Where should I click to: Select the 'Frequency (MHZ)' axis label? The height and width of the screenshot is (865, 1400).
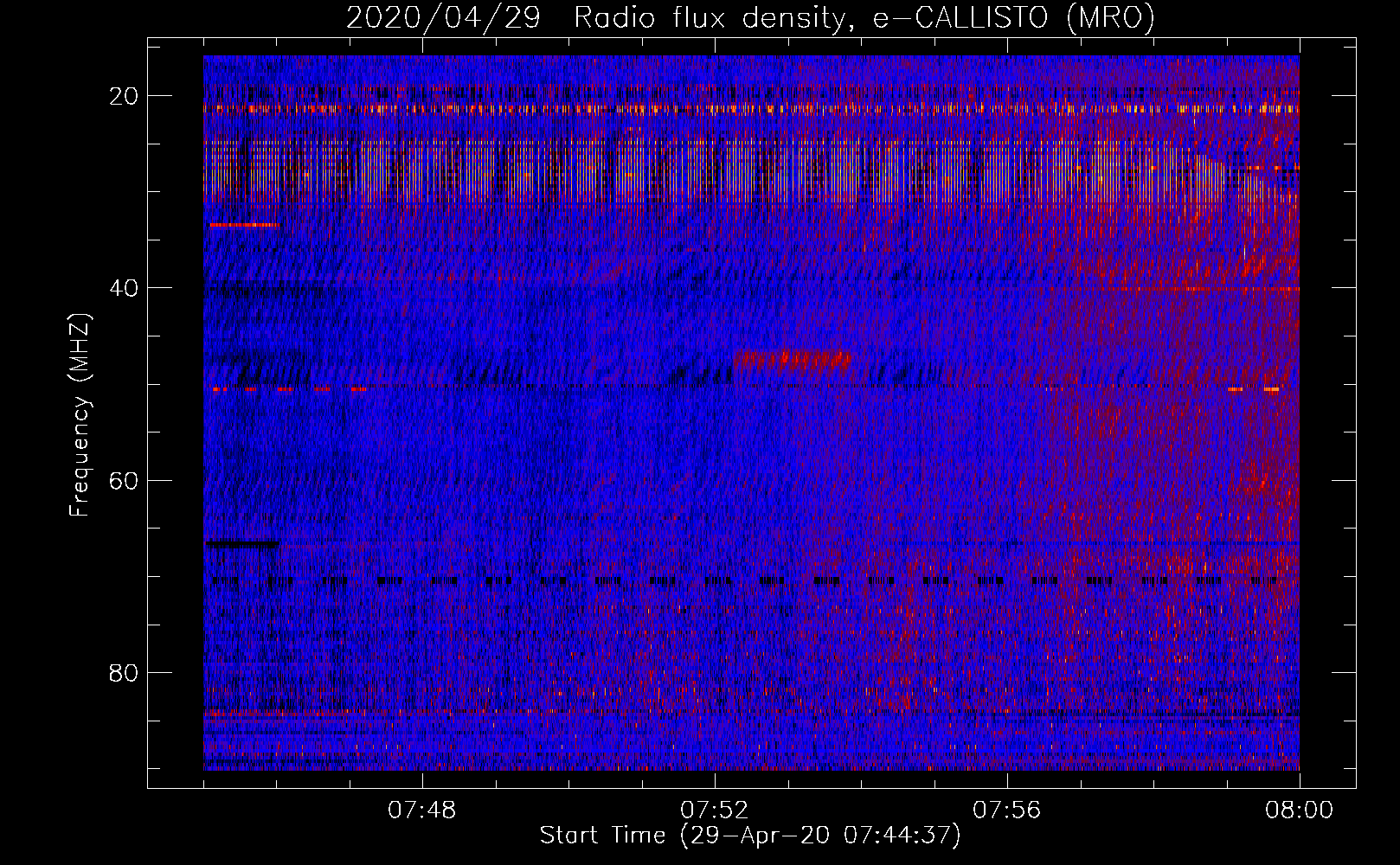point(80,415)
